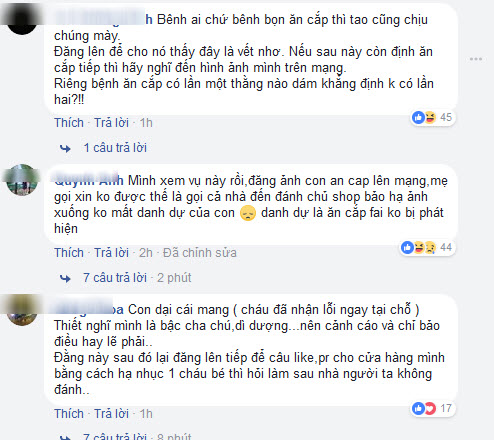Click 'Trả lời' under the third comment
This screenshot has height=440, width=494.
click(x=111, y=414)
